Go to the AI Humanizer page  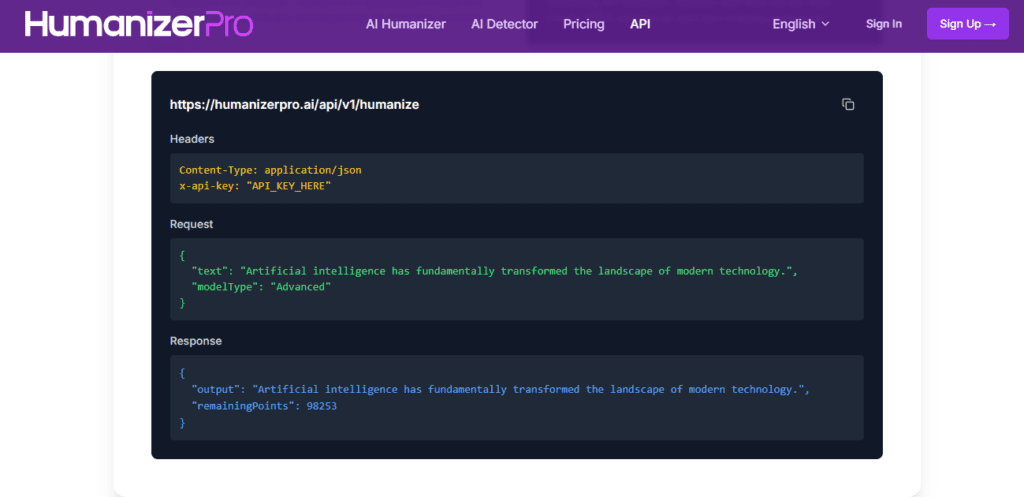[406, 24]
